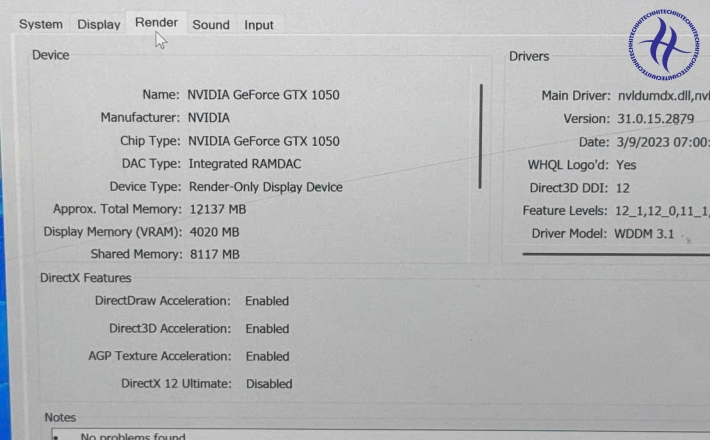This screenshot has height=440, width=710.
Task: Click Feature Levels value '12_1,12_0,11_1'
Action: point(662,211)
